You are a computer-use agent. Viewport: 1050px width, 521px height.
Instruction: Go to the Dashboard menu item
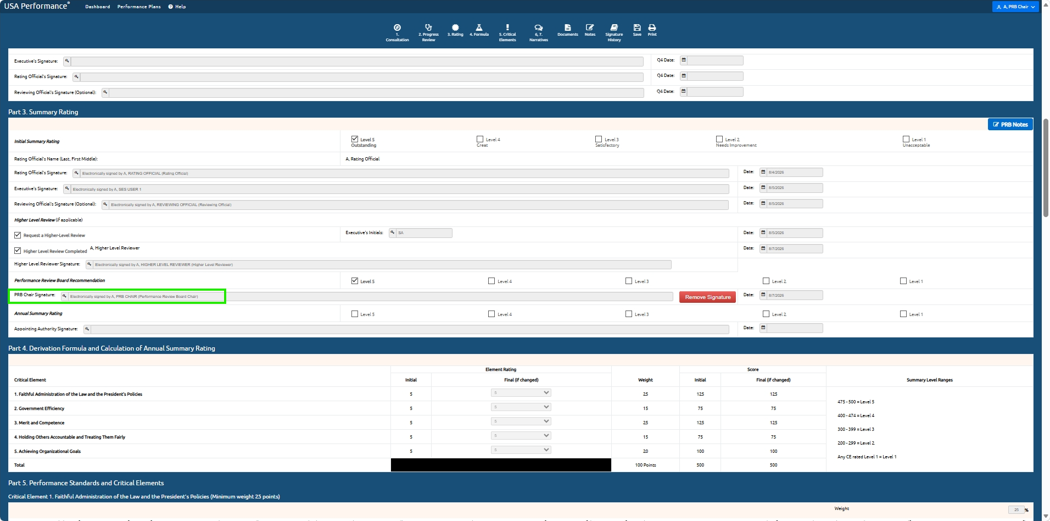97,6
